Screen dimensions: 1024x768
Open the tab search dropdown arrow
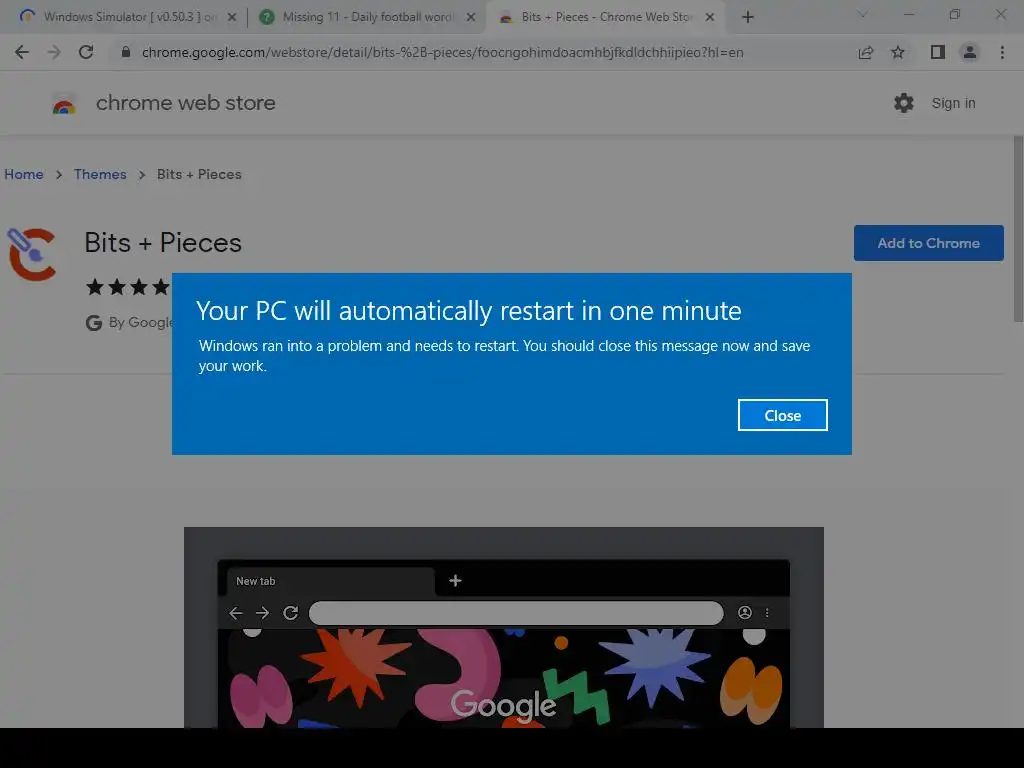(x=862, y=14)
